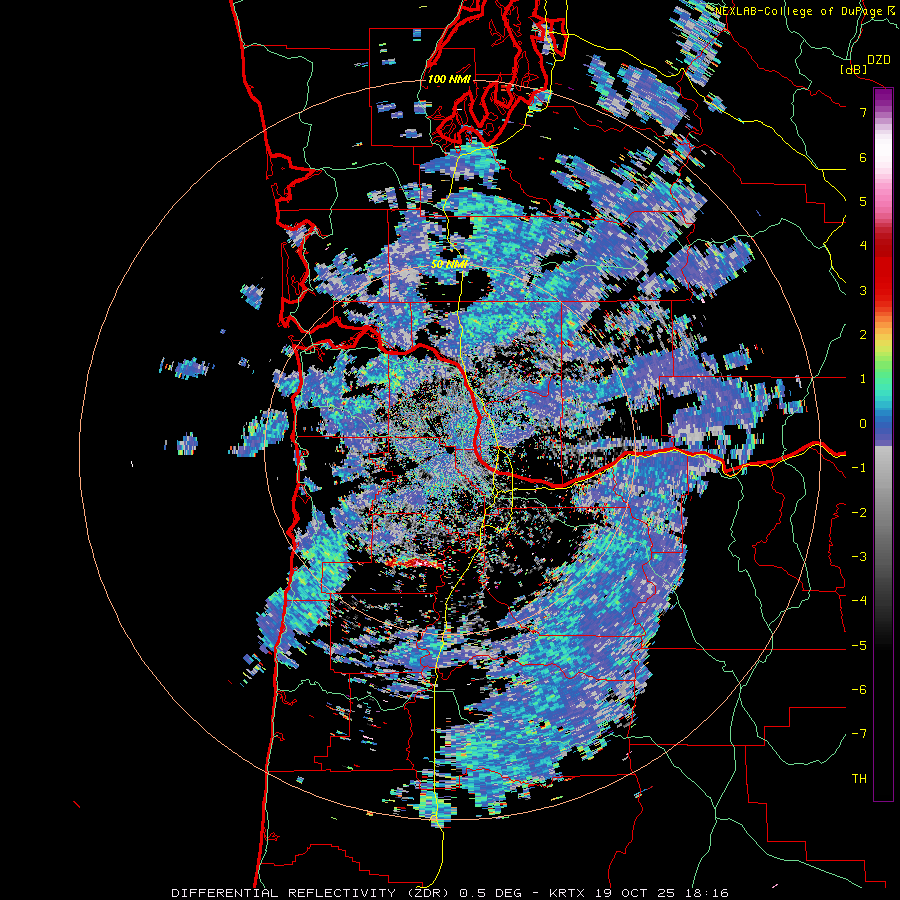Click the "DZD" legend title

[878, 60]
